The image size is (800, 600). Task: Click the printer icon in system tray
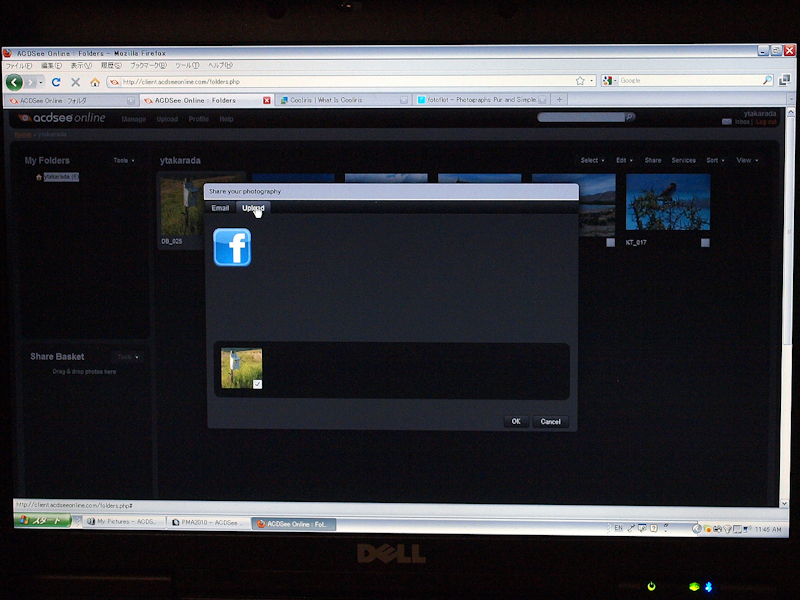point(718,529)
